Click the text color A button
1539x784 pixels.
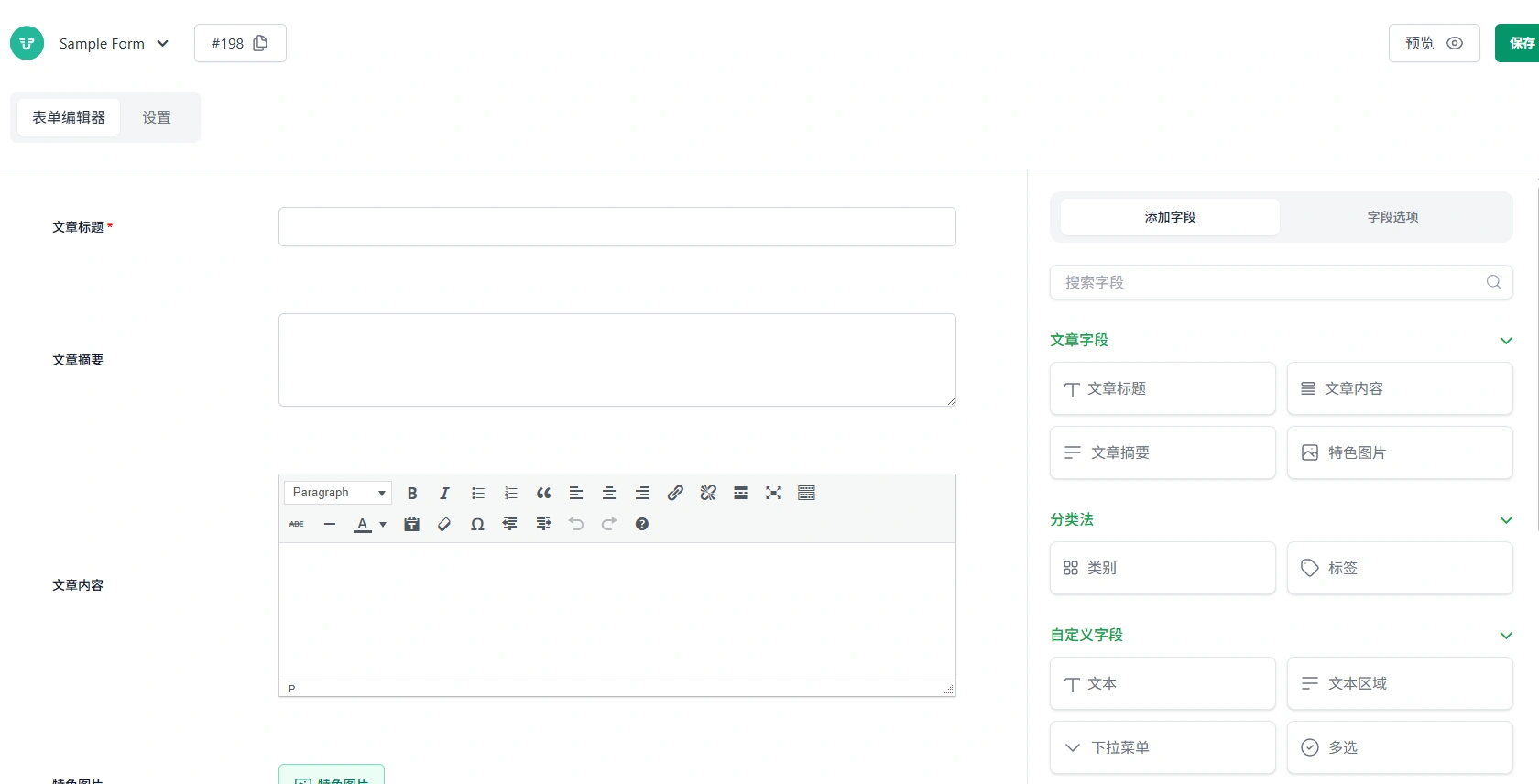(363, 524)
